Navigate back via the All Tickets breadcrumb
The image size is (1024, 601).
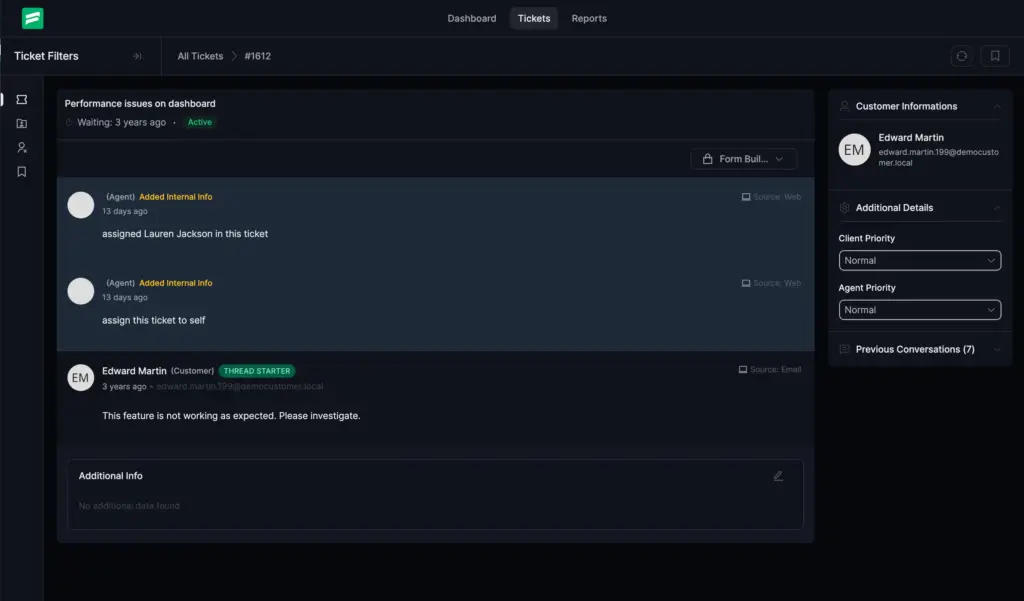coord(199,56)
